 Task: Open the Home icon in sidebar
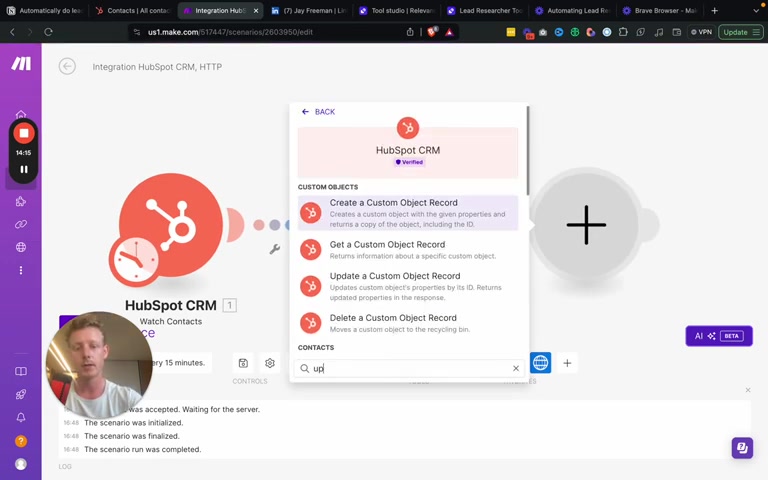(21, 115)
